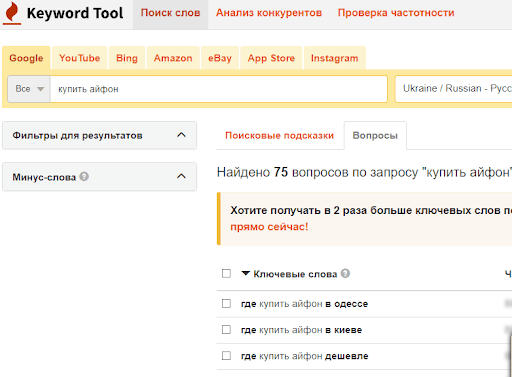Click keyword 'где купить айфон дешевле'

click(x=305, y=356)
